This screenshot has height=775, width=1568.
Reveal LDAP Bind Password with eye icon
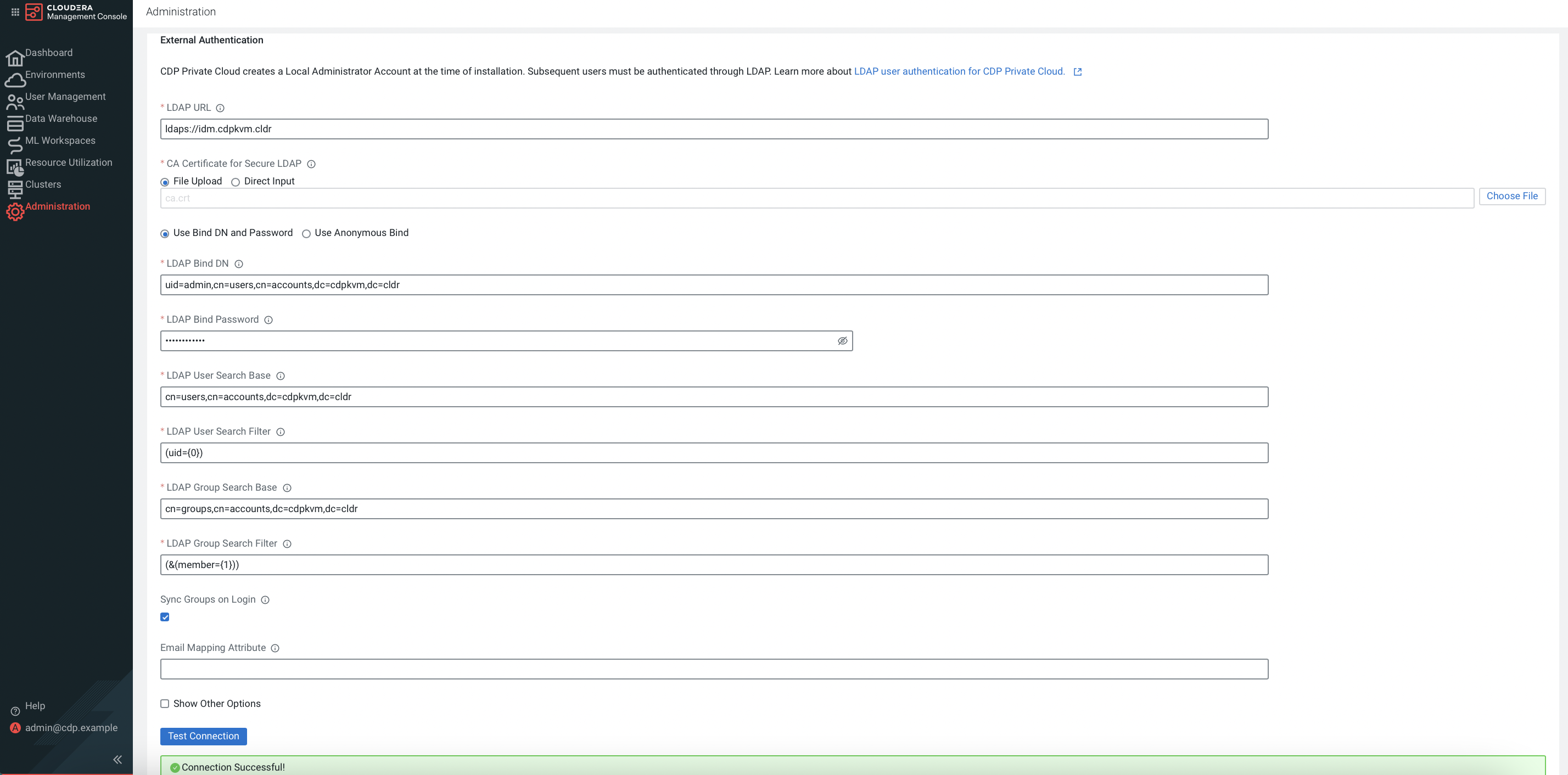click(x=842, y=341)
